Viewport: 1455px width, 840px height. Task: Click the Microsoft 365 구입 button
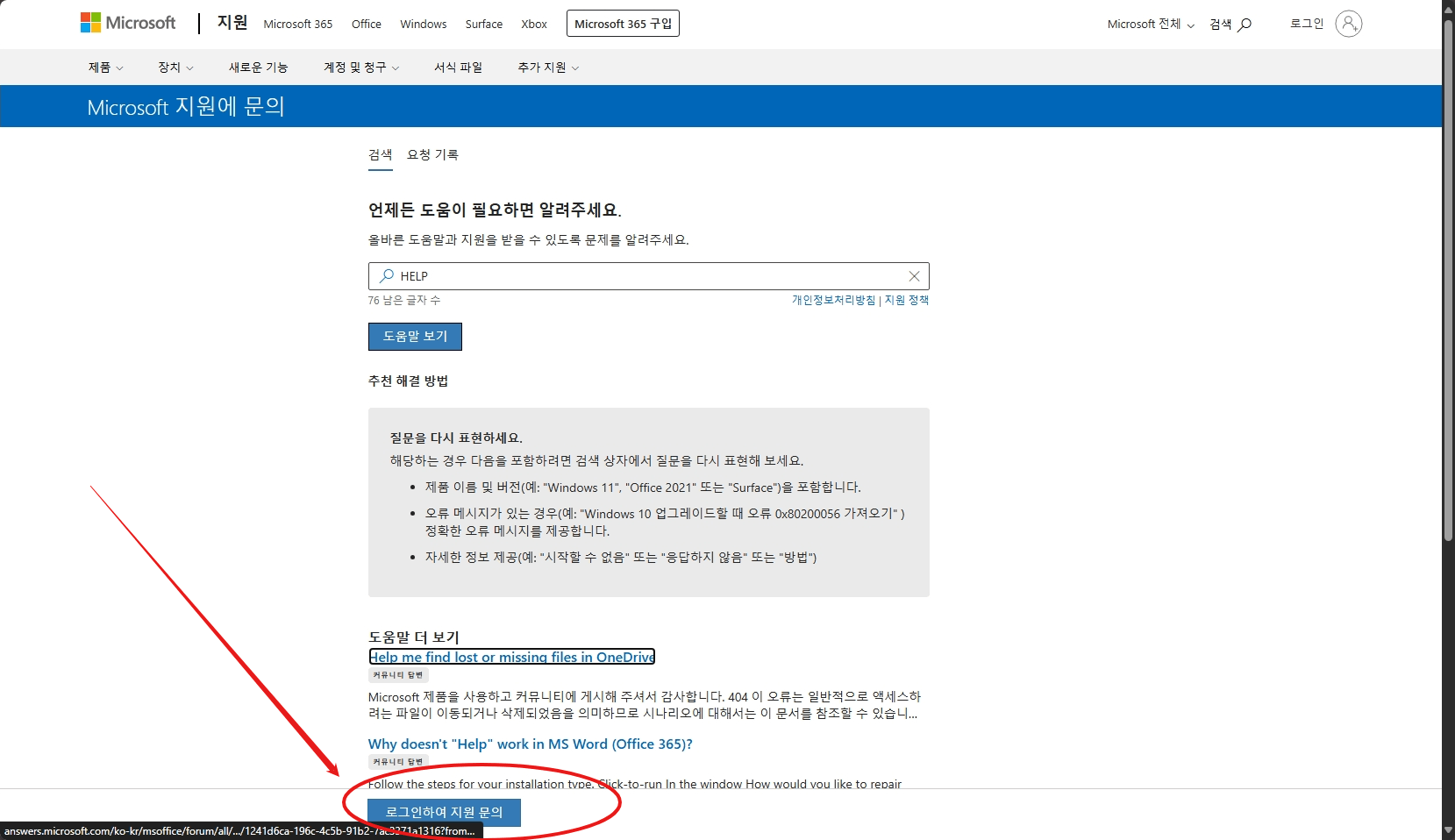click(x=624, y=24)
